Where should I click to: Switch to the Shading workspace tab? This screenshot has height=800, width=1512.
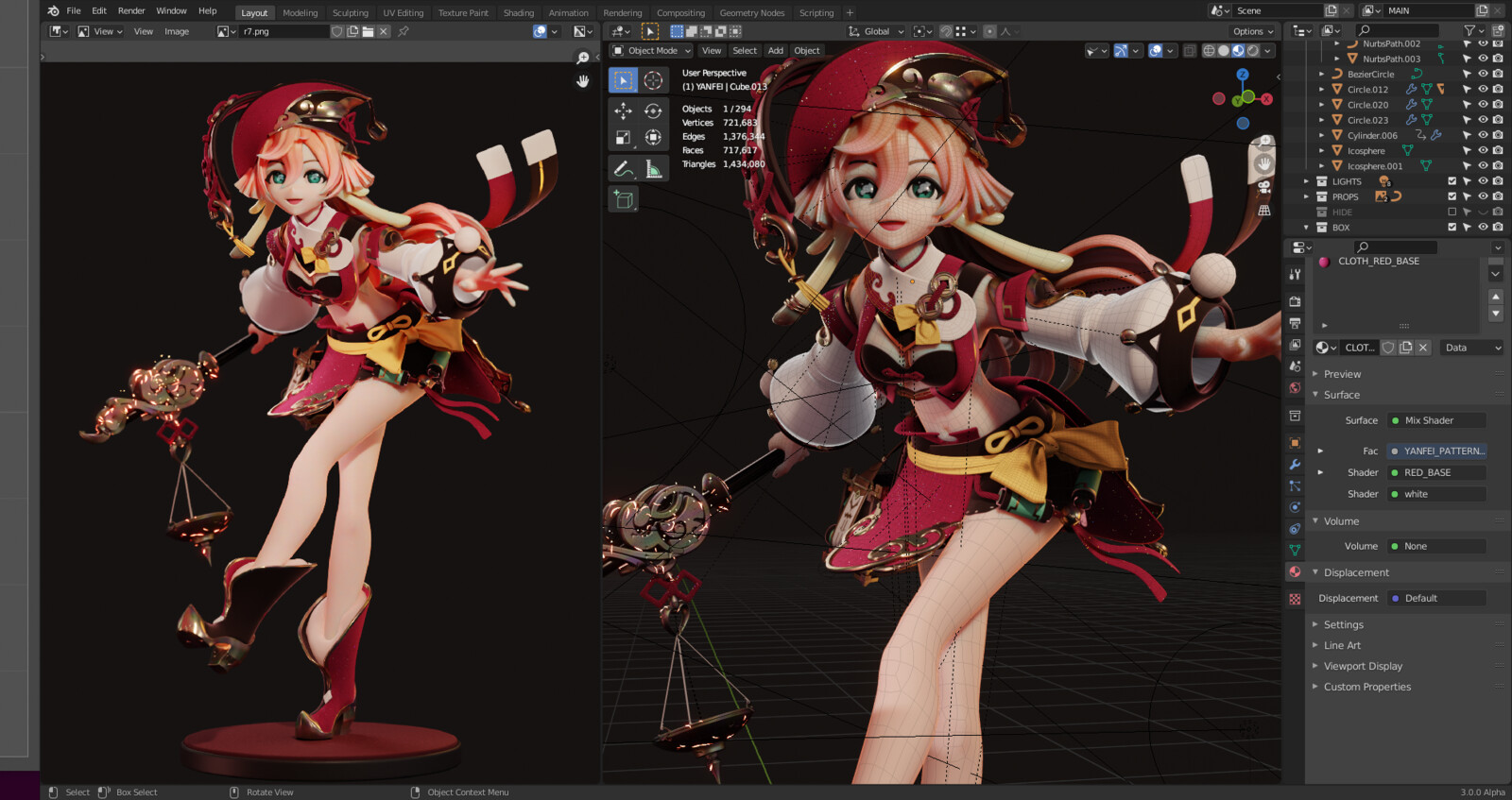(x=518, y=12)
